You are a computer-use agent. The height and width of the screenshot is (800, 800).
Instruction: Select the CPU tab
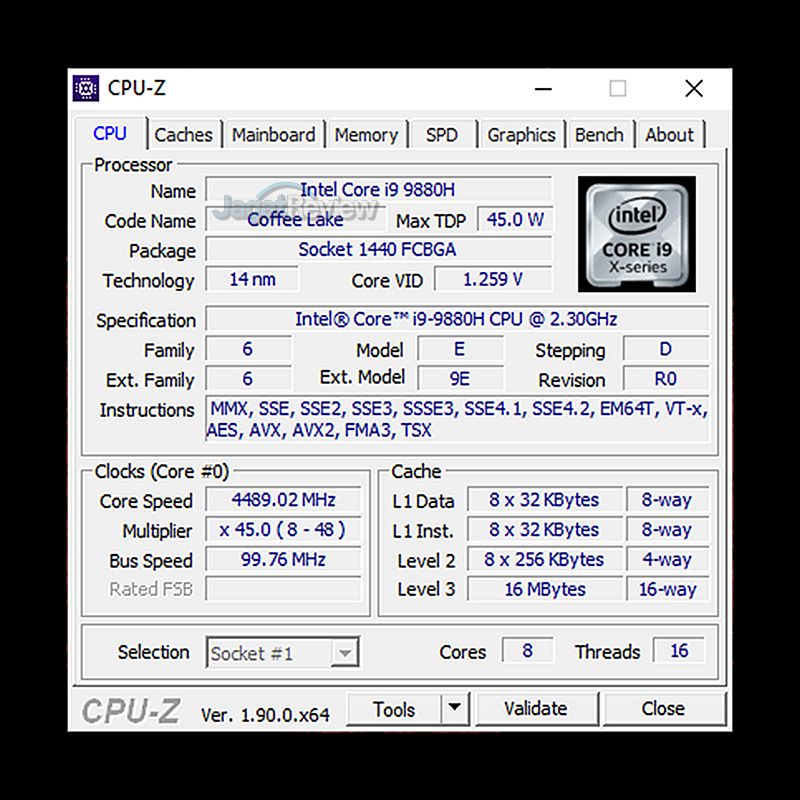[x=110, y=134]
